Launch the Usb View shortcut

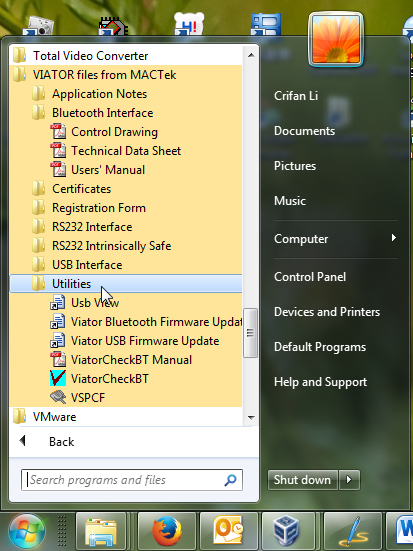pyautogui.click(x=126, y=303)
